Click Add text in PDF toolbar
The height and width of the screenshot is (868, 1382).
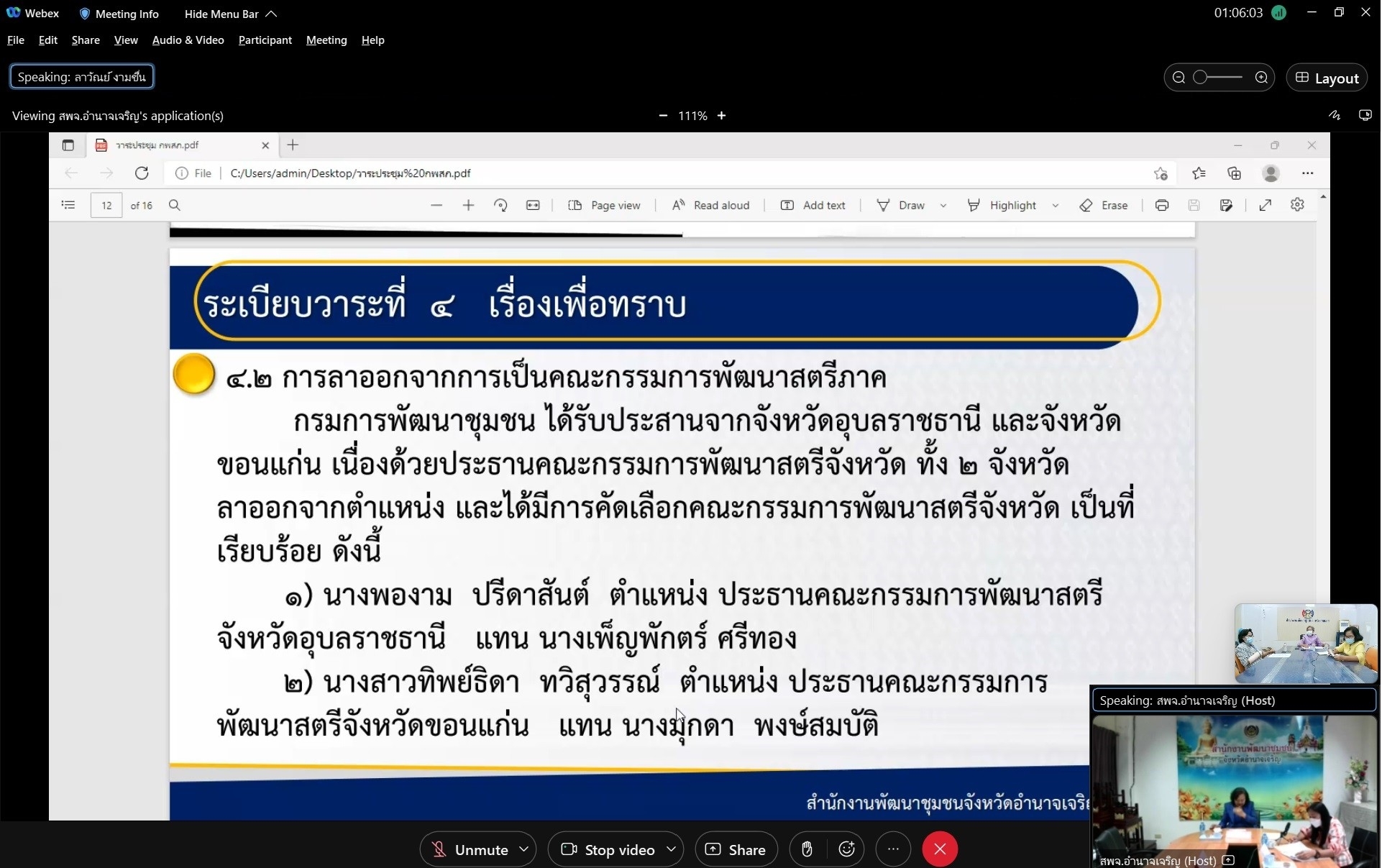(x=813, y=205)
